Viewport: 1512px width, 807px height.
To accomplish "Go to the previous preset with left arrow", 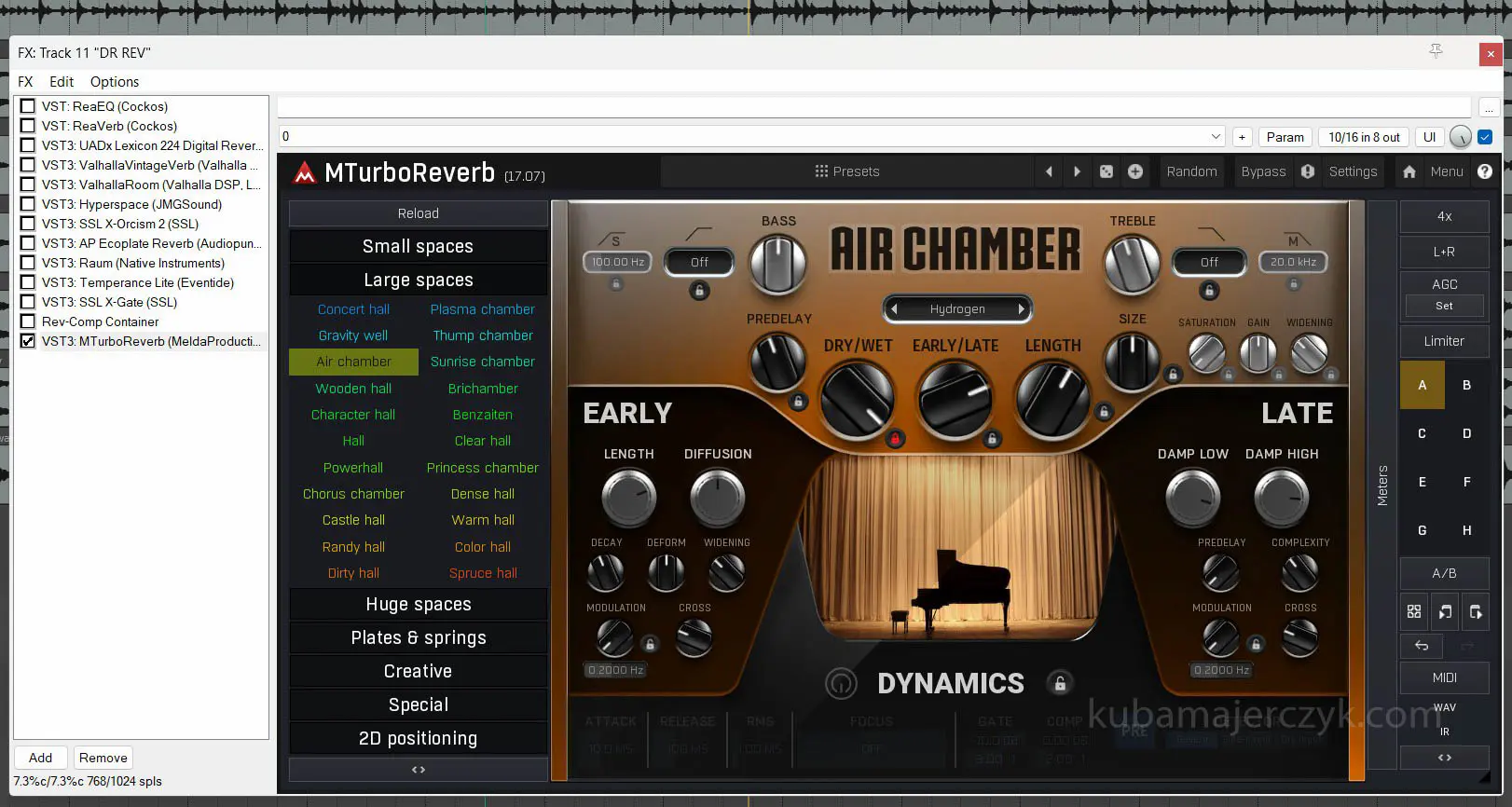I will (1049, 171).
